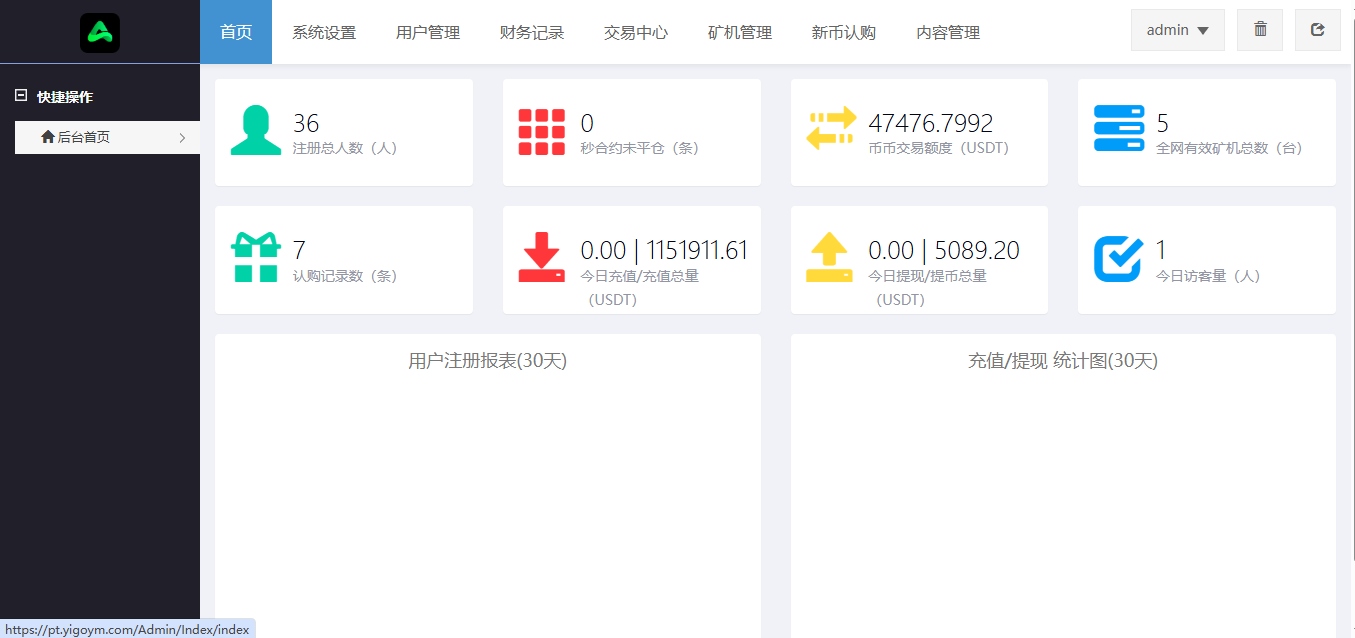Open the 系统设置 menu
The height and width of the screenshot is (638, 1355).
[x=324, y=33]
